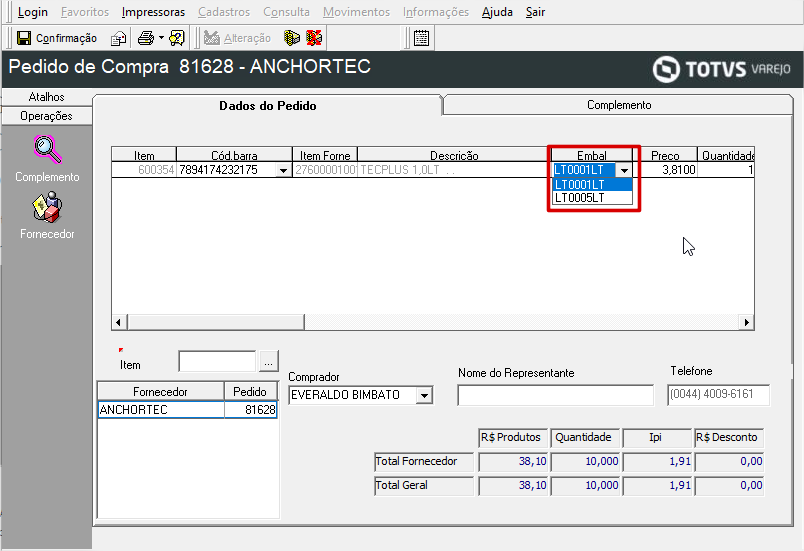The height and width of the screenshot is (551, 804).
Task: Click the Item column header
Action: [x=144, y=155]
